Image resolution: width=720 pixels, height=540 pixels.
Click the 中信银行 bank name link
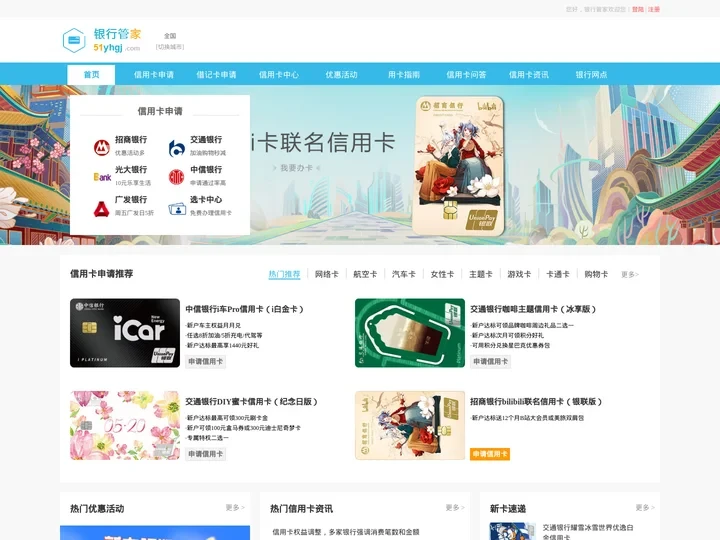[x=206, y=169]
